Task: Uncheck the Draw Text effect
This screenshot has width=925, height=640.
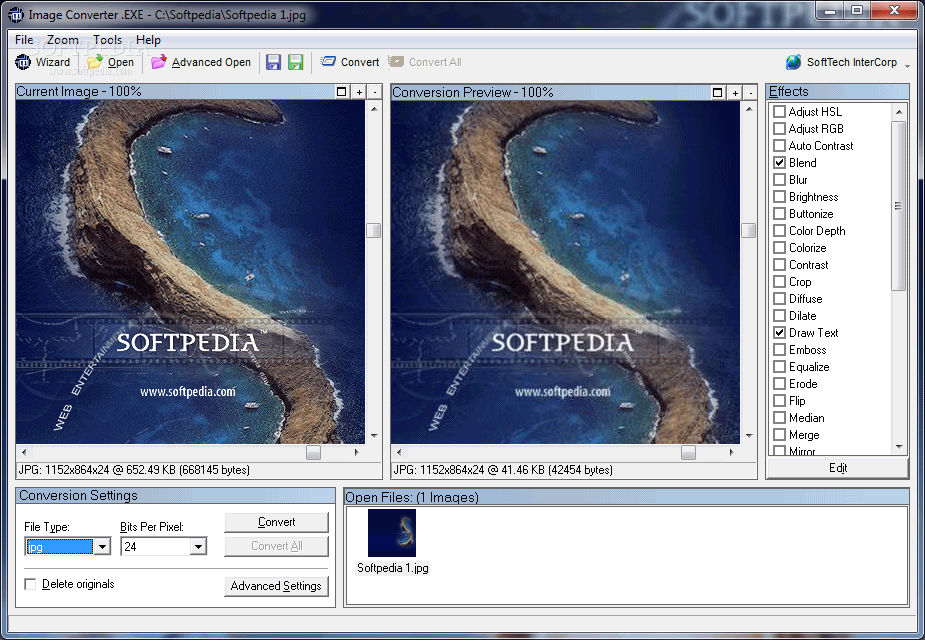Action: pos(779,333)
